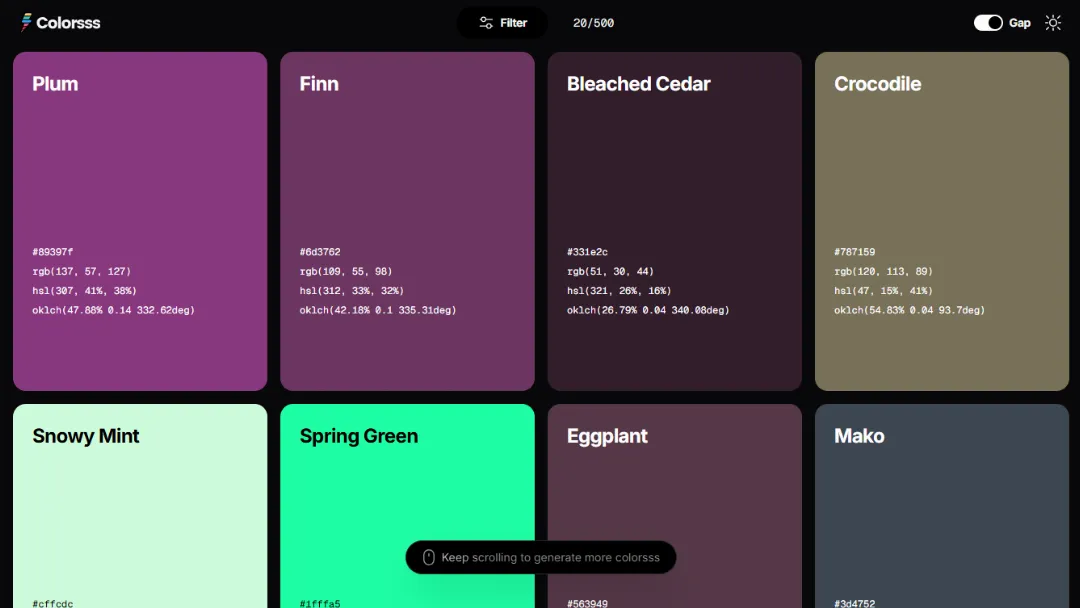This screenshot has height=608, width=1080.
Task: Select the Plum color card title
Action: pos(55,84)
